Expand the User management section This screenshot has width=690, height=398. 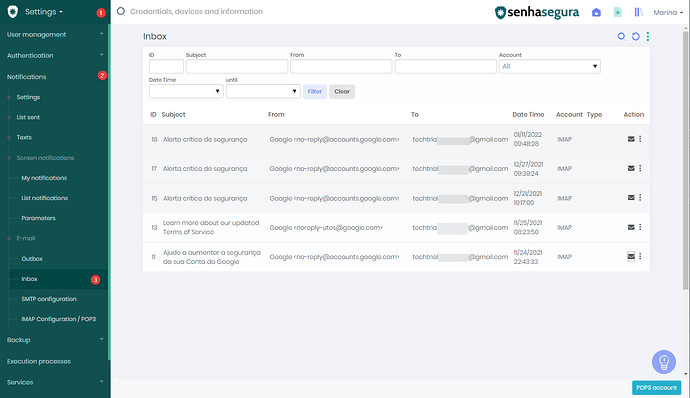point(55,34)
